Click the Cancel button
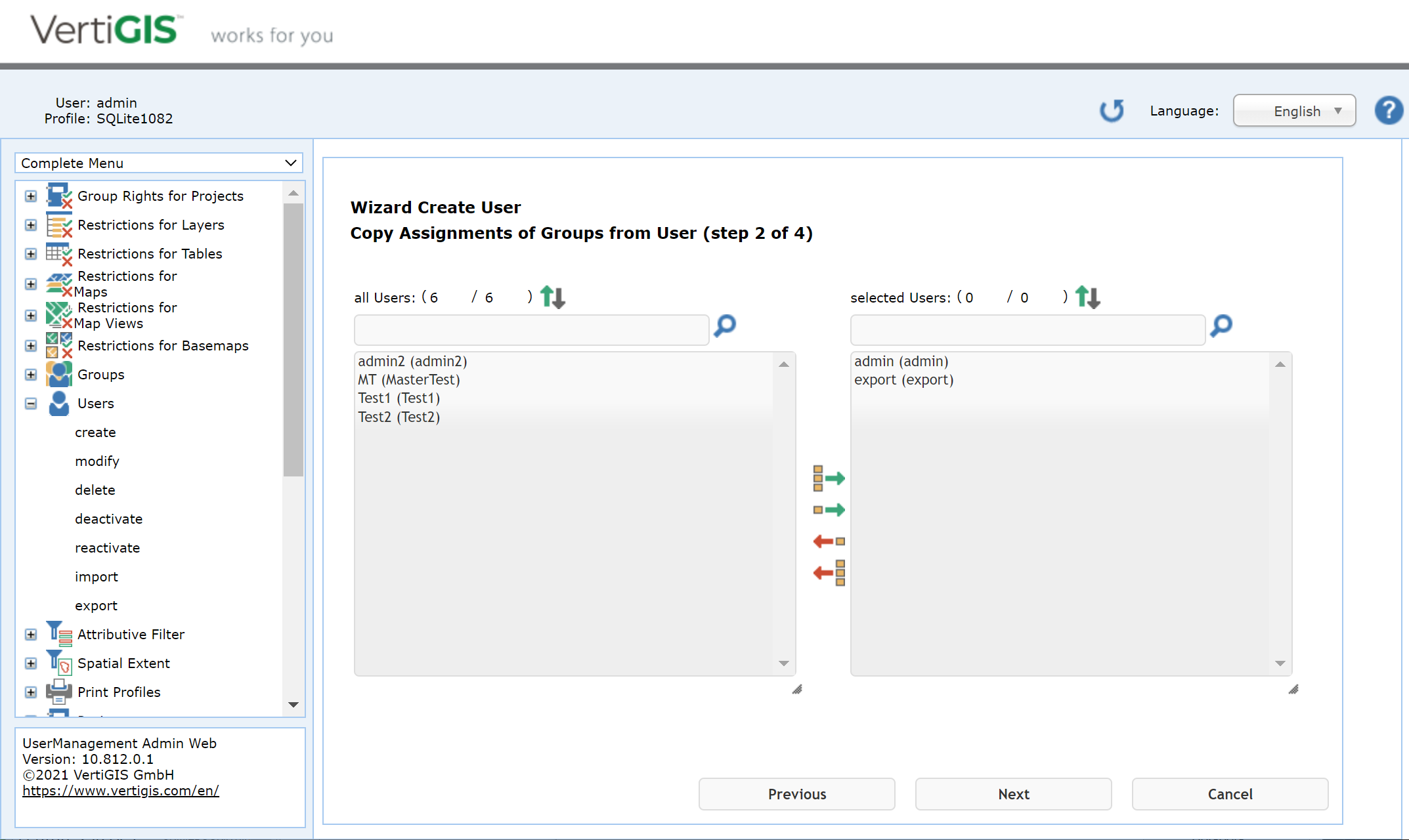The image size is (1409, 840). 1229,794
